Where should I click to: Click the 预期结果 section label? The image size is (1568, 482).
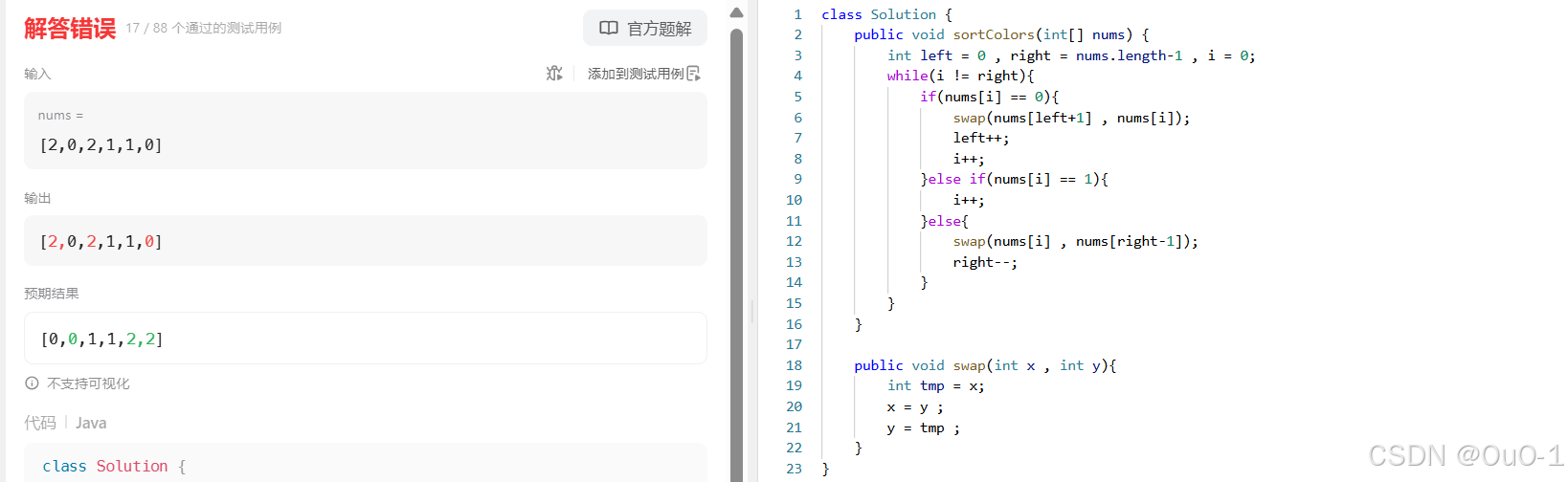click(x=52, y=294)
